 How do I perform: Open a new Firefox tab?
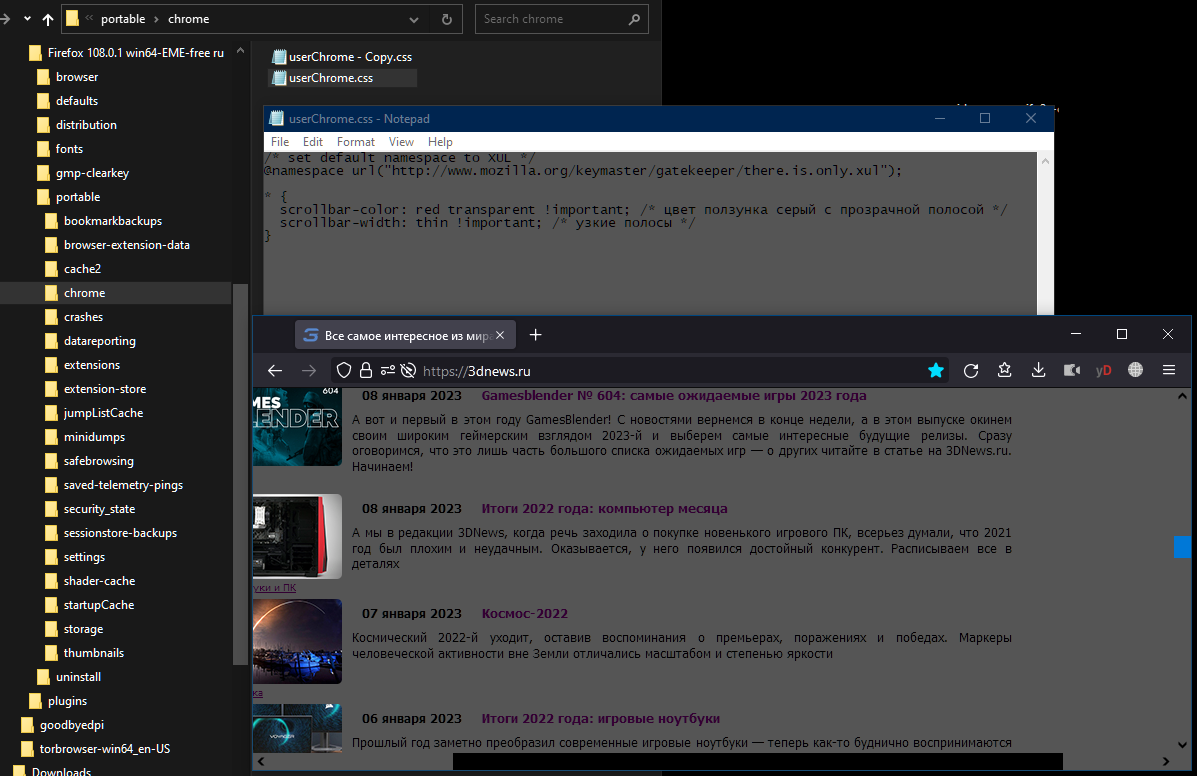535,335
